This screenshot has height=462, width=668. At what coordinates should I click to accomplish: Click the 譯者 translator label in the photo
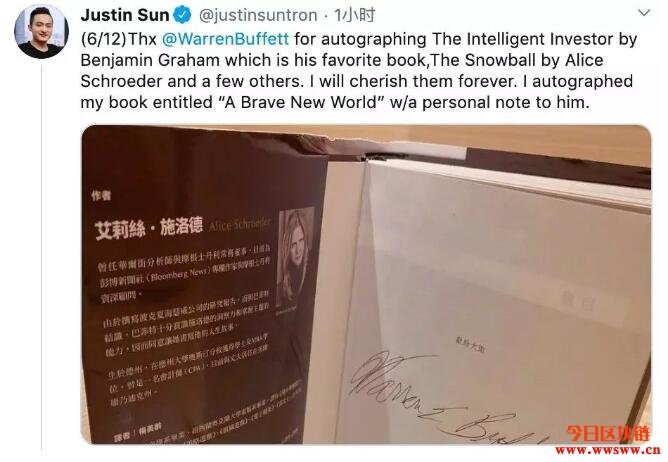[124, 435]
